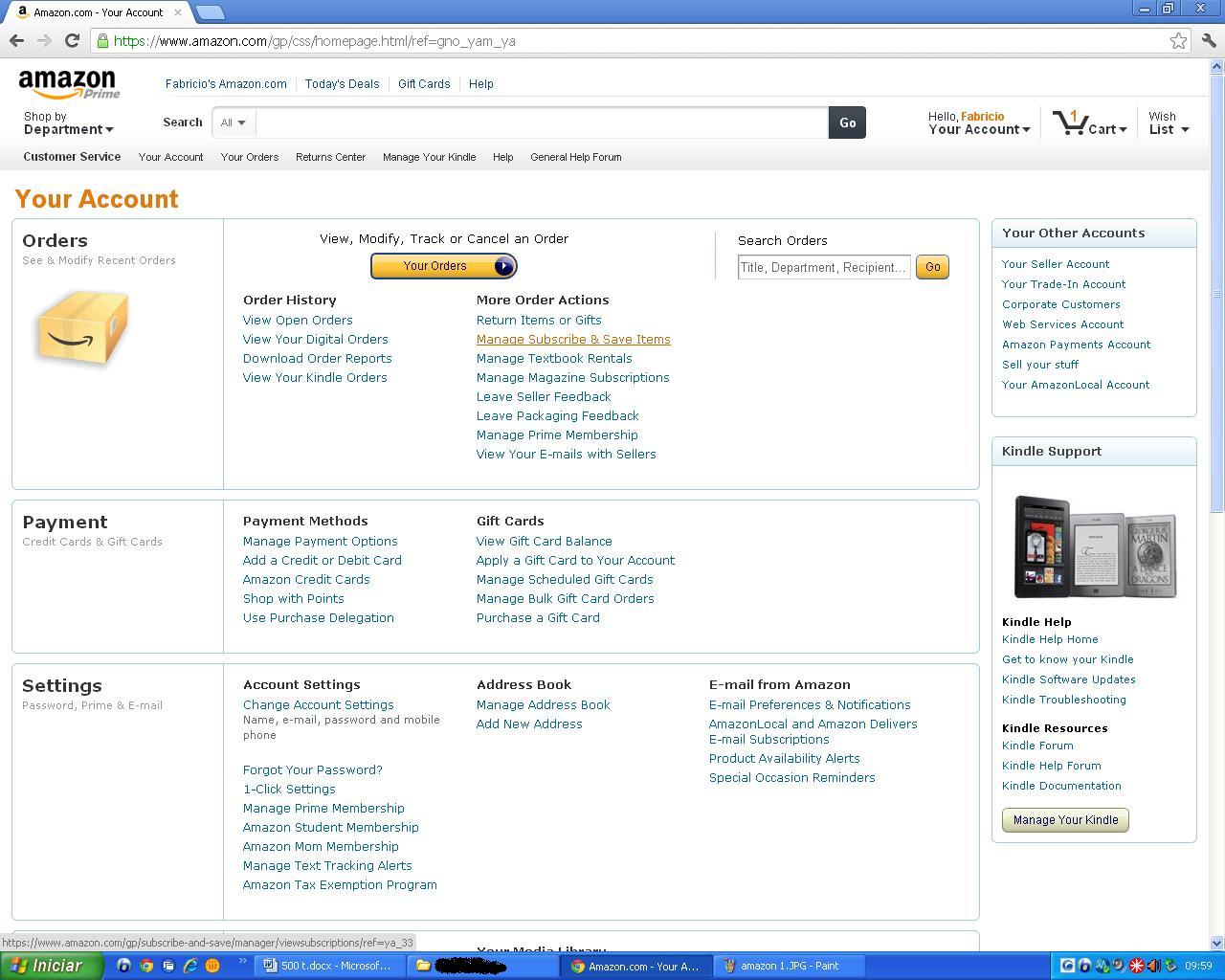Click the Kindle devices image
1225x980 pixels.
click(x=1094, y=546)
